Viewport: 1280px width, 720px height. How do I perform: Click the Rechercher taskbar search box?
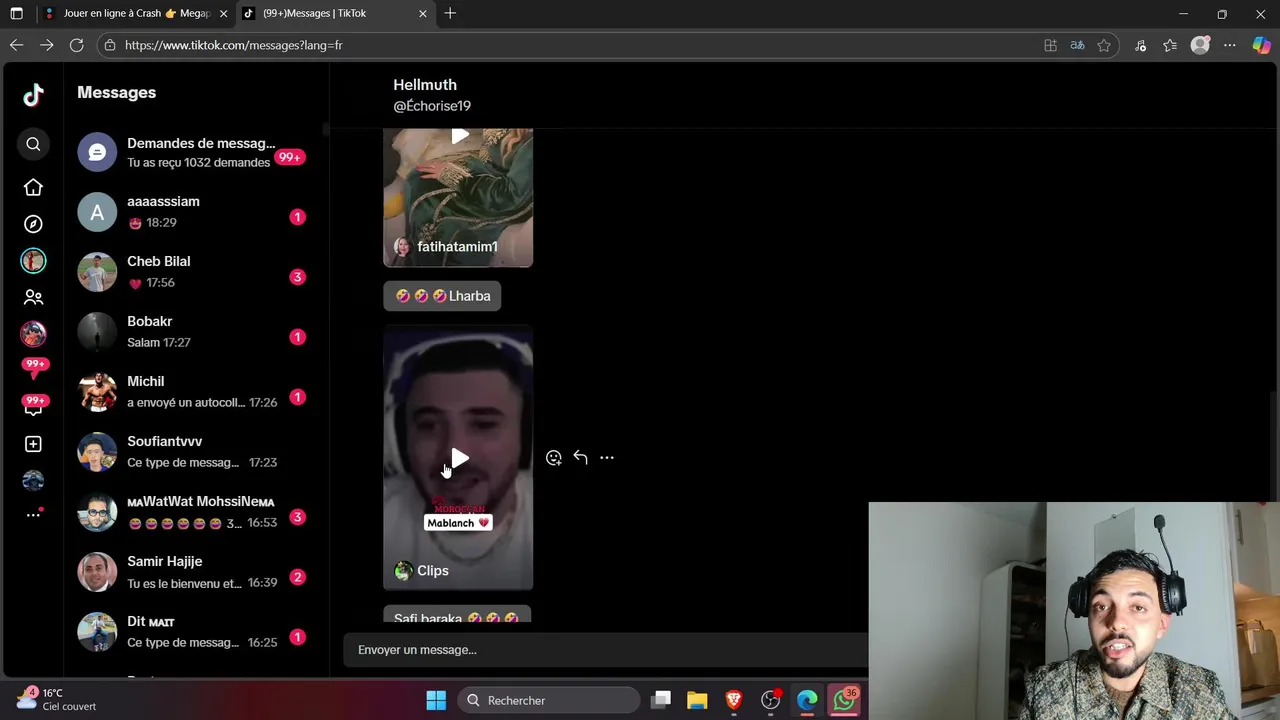pos(548,700)
